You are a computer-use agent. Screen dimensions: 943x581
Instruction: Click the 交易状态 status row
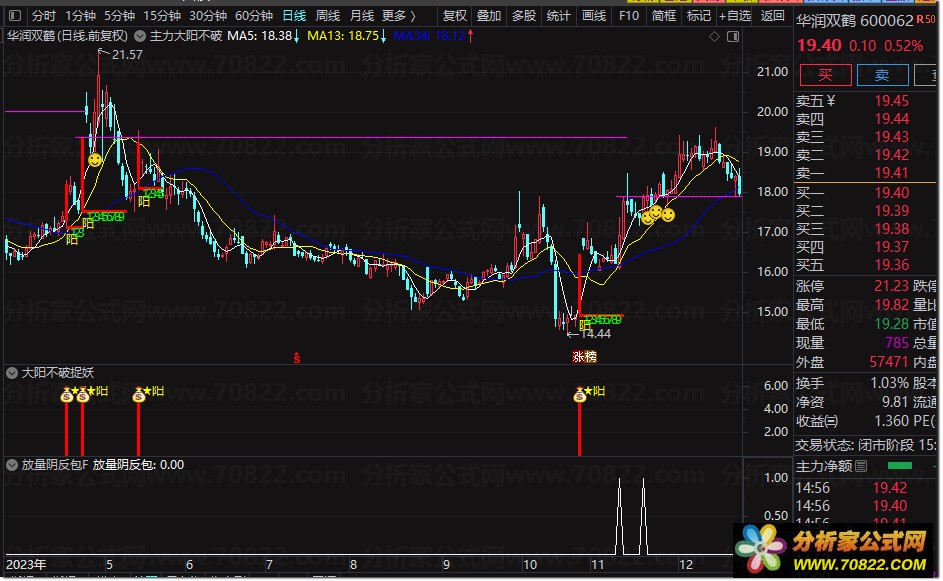click(866, 445)
